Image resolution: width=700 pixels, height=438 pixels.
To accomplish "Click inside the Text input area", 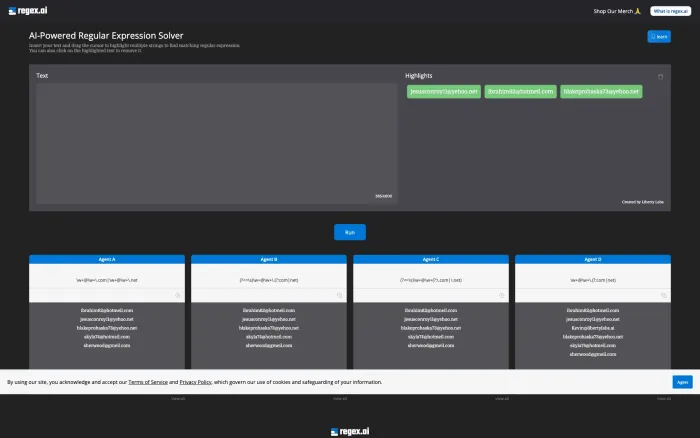I will [x=217, y=143].
